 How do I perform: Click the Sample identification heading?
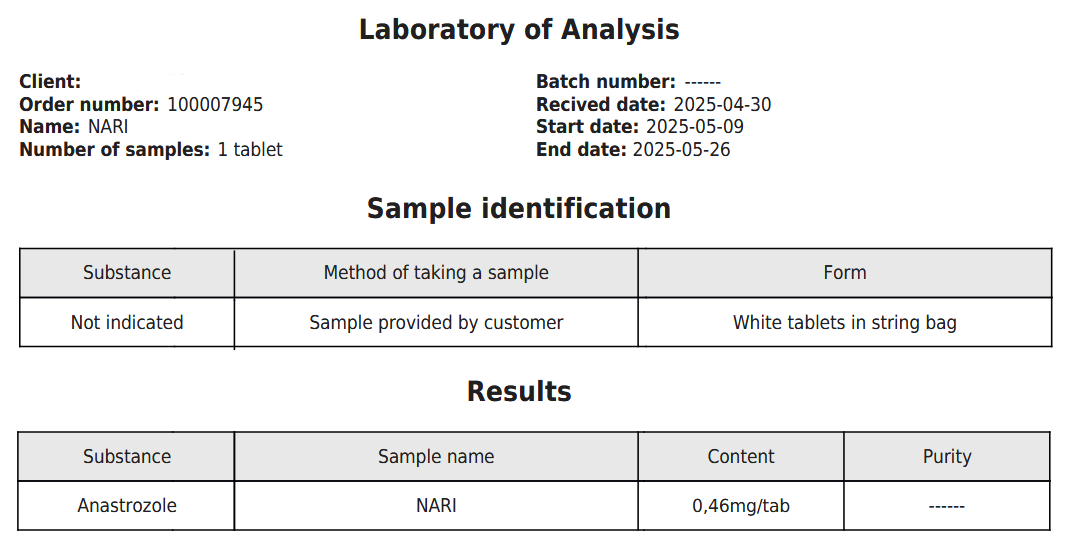[x=519, y=209]
